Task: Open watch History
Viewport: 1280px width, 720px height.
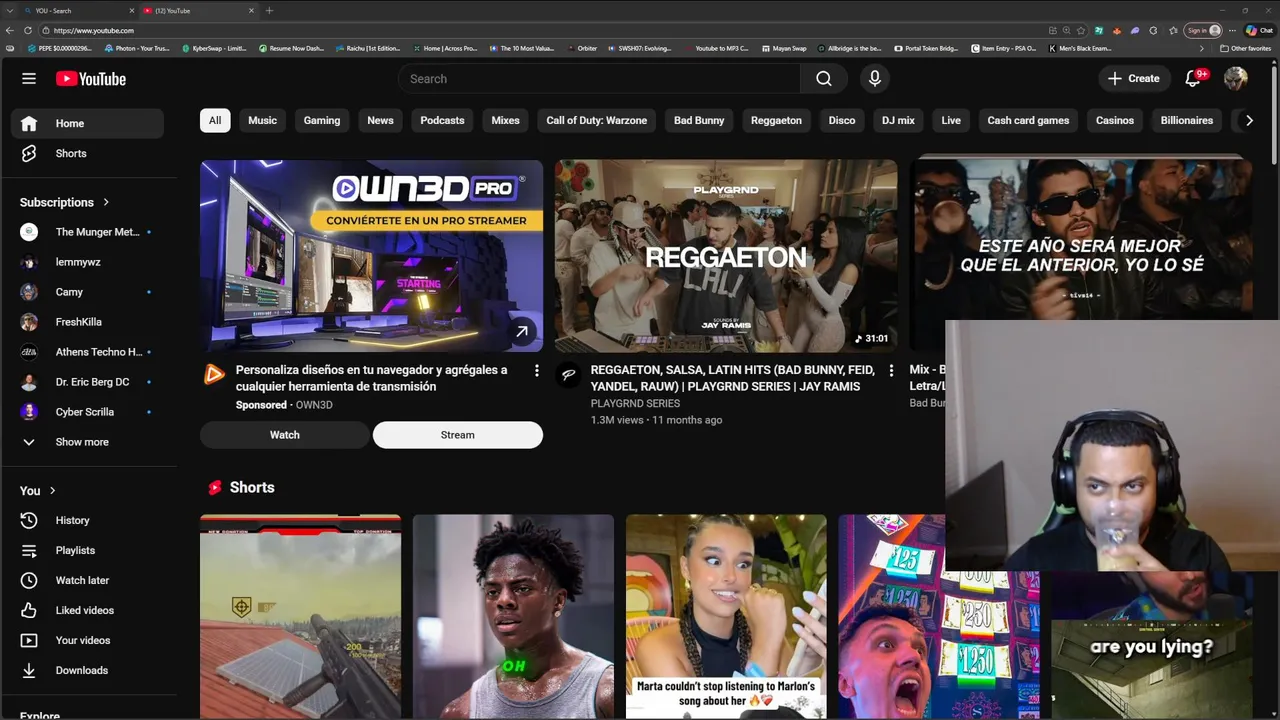Action: pos(87,520)
